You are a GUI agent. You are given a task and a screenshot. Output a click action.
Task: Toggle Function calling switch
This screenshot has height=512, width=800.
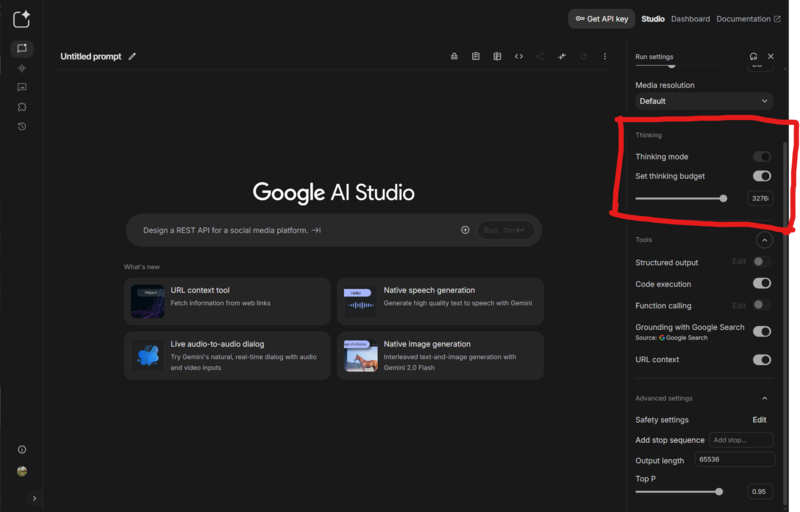coord(762,305)
